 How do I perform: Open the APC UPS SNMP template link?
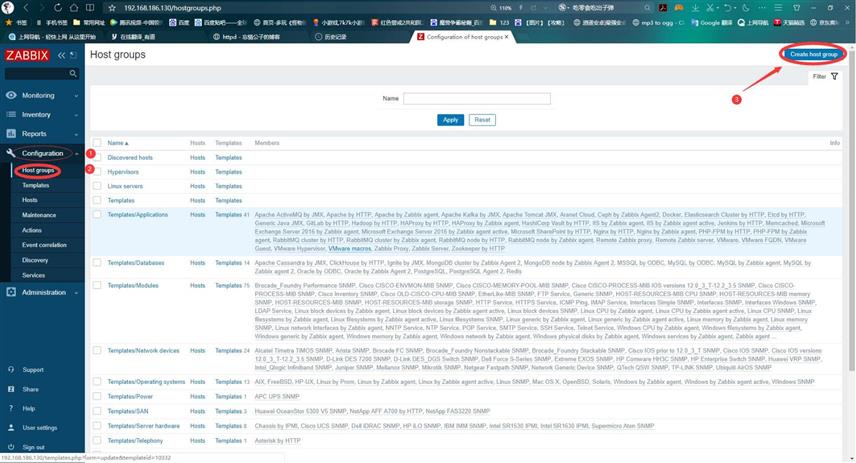coord(277,396)
